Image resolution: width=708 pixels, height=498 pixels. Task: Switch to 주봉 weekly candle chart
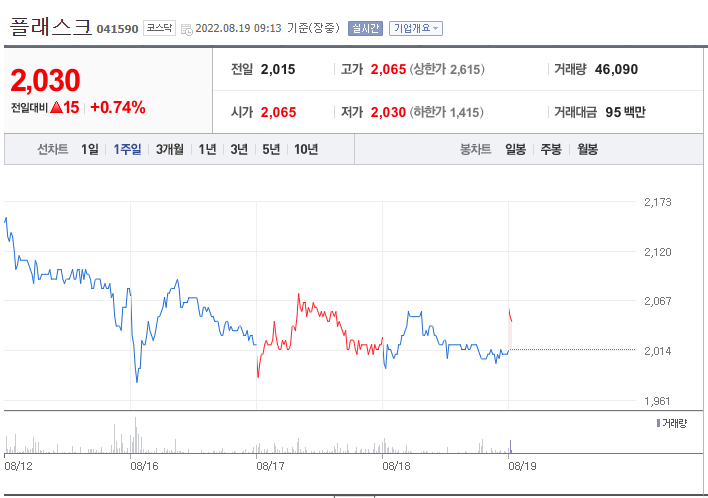click(x=551, y=149)
